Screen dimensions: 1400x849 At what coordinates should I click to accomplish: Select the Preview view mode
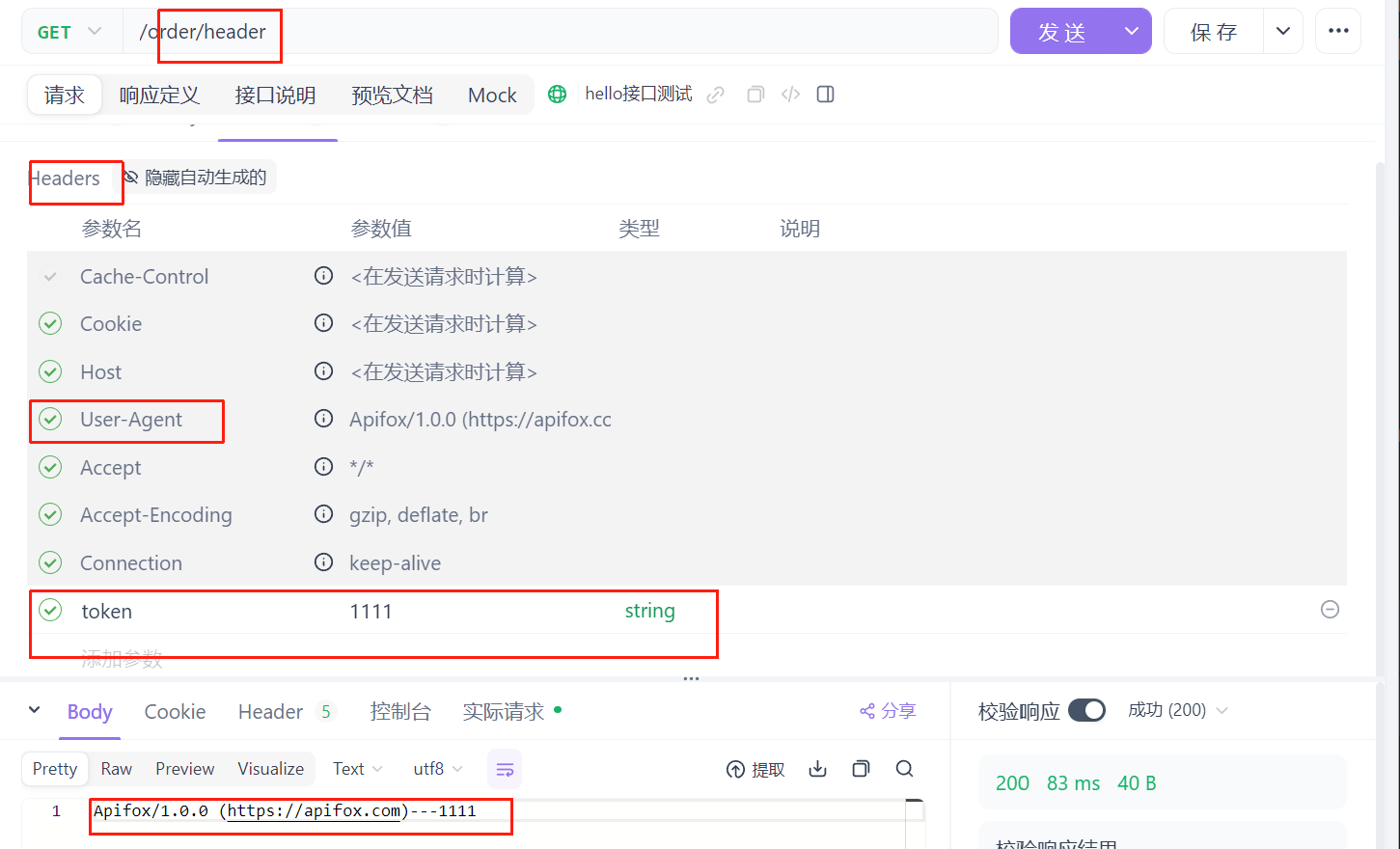coord(185,769)
